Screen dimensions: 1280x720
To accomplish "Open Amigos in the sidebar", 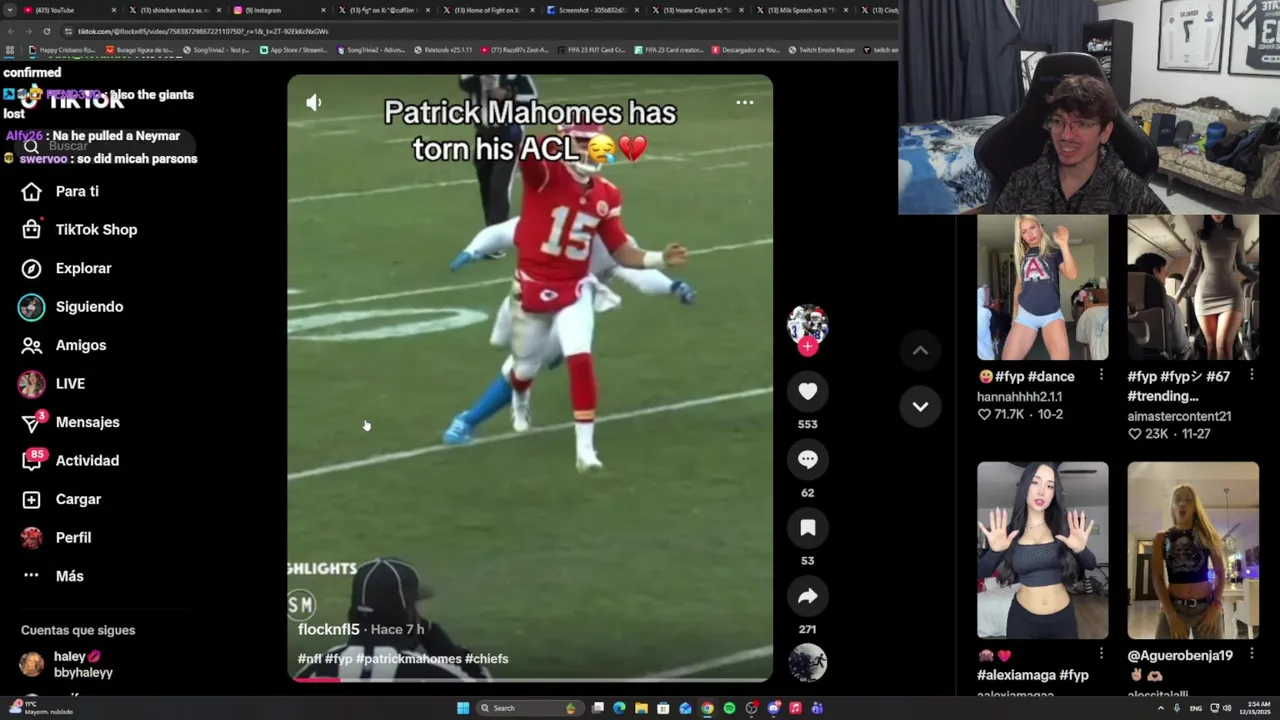I will [x=64, y=345].
